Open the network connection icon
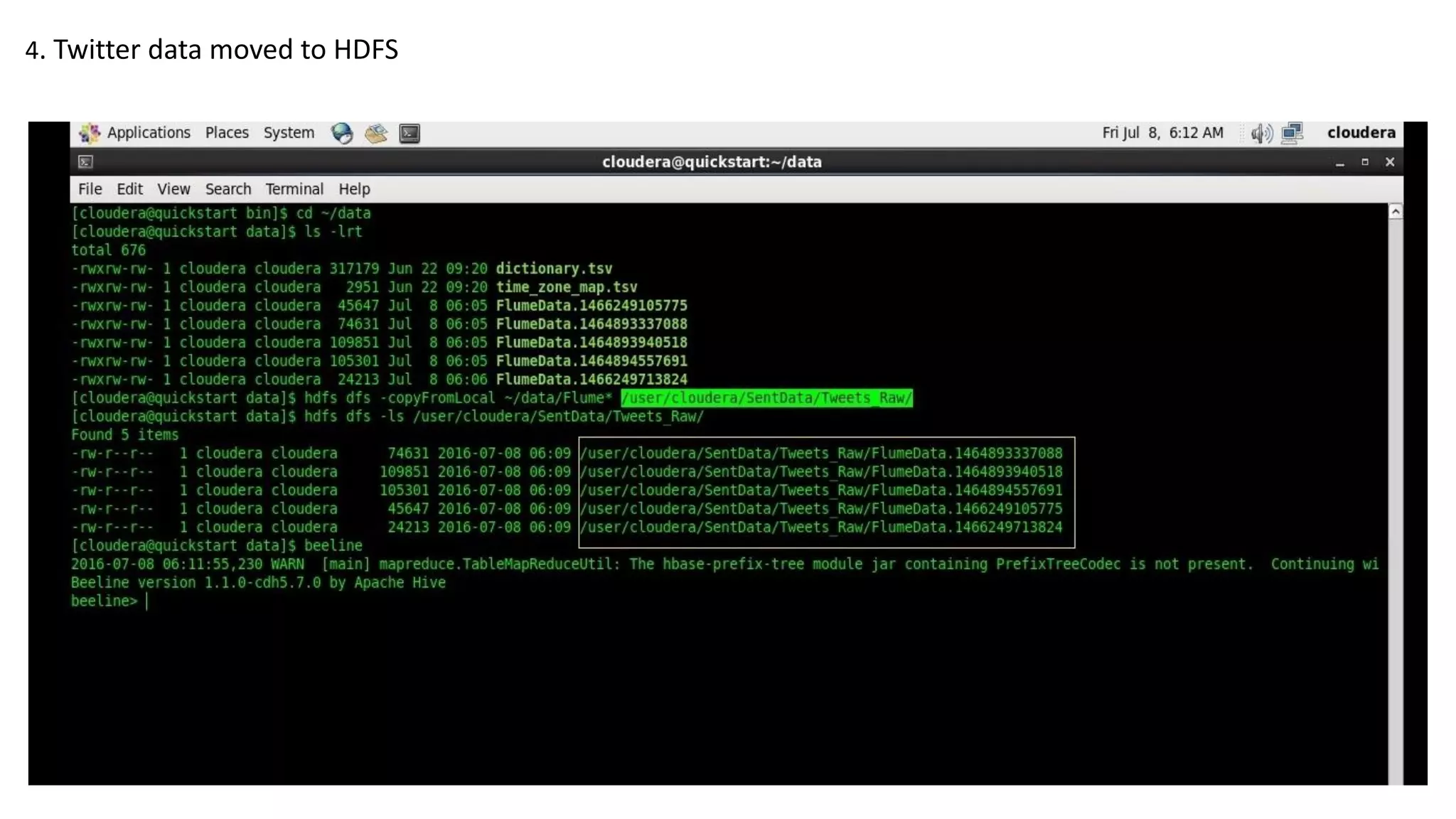The width and height of the screenshot is (1456, 819). coord(1292,133)
